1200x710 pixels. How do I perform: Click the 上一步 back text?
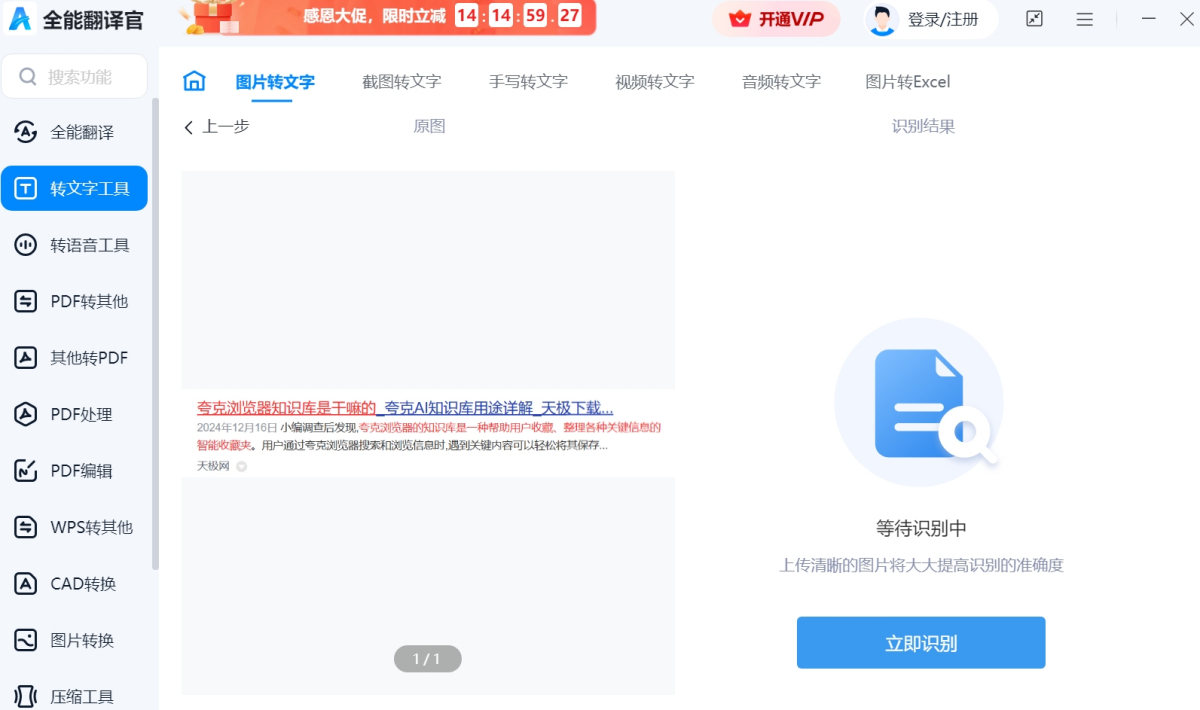(x=226, y=127)
